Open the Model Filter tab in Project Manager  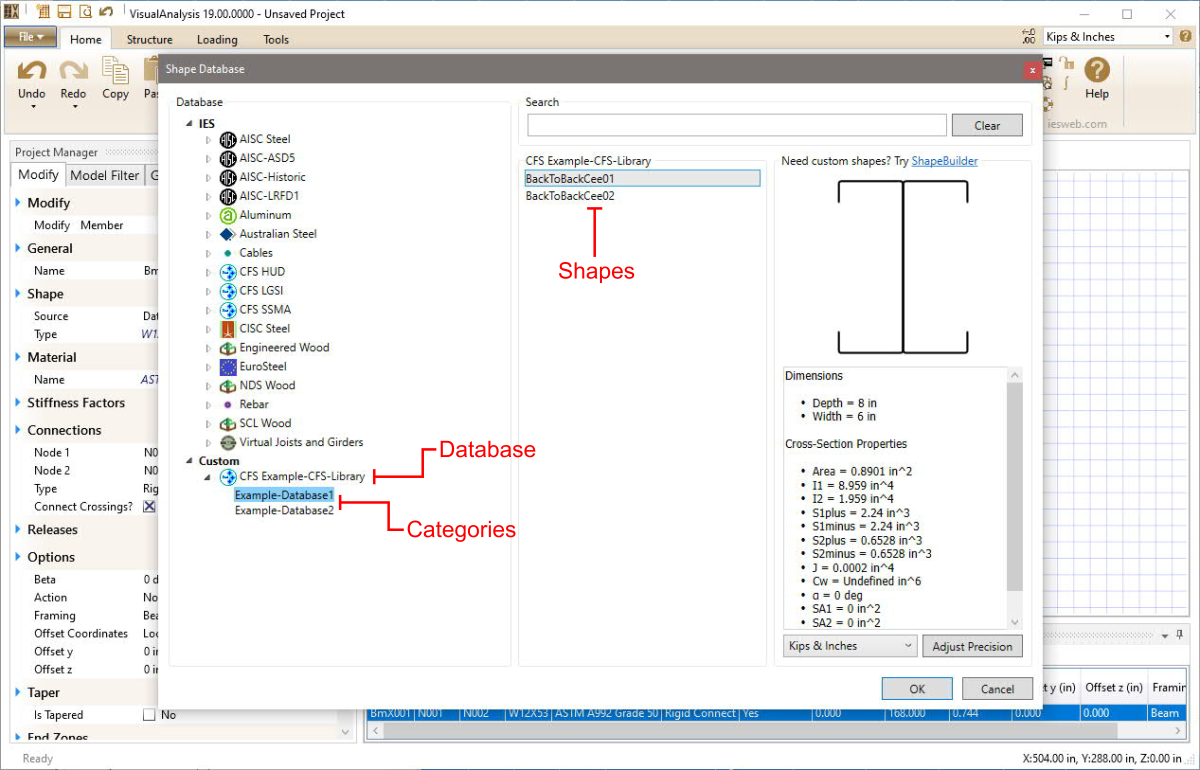coord(105,175)
